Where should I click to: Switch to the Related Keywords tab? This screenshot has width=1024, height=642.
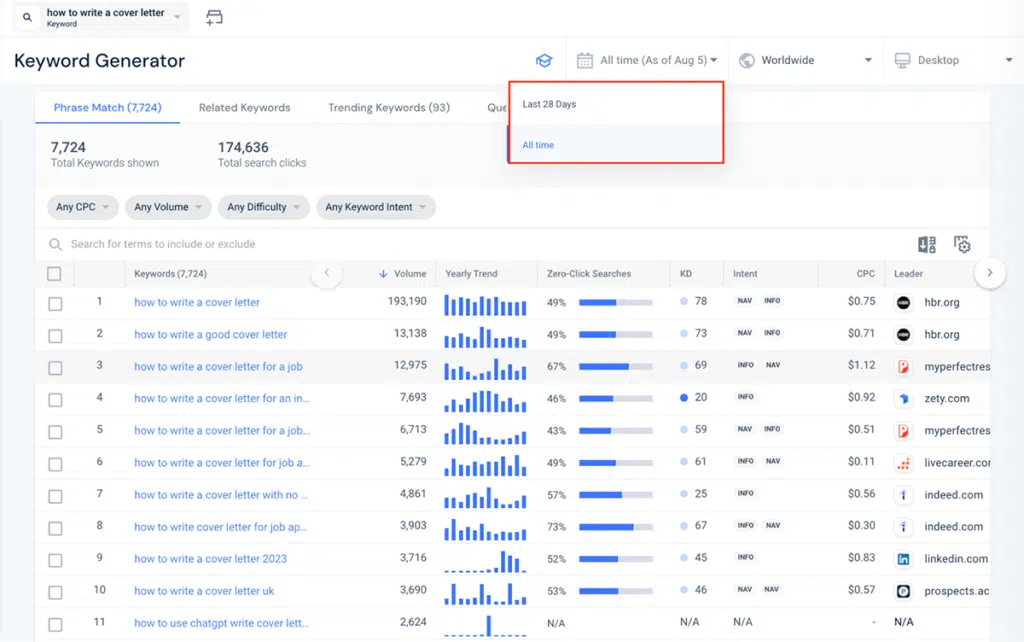point(244,108)
